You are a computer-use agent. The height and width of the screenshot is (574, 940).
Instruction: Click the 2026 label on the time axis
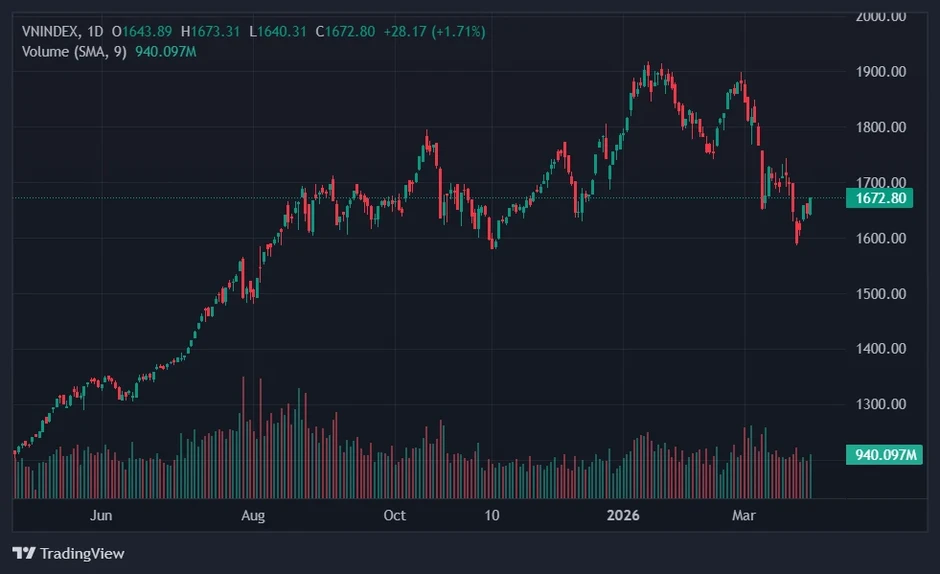[623, 515]
